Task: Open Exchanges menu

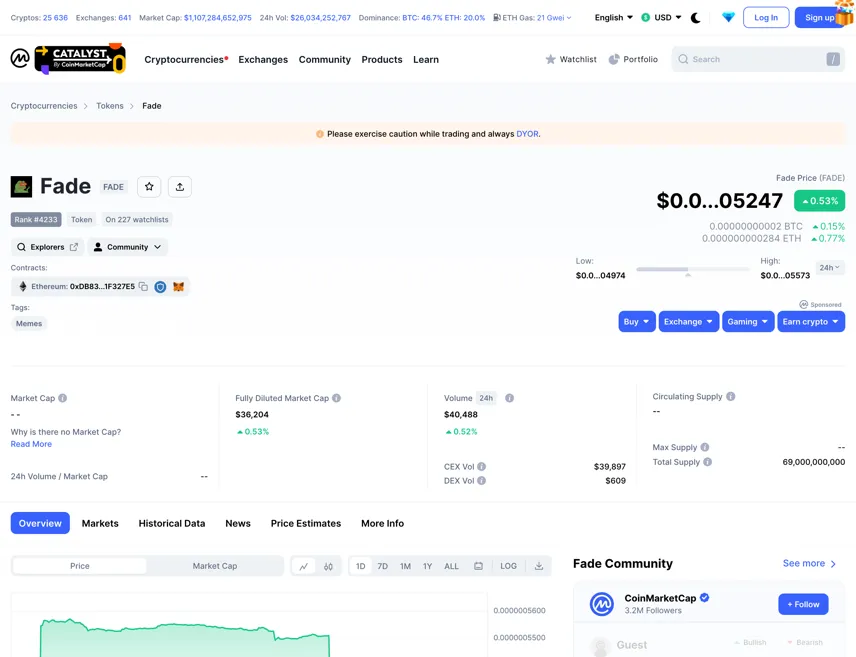Action: click(263, 60)
